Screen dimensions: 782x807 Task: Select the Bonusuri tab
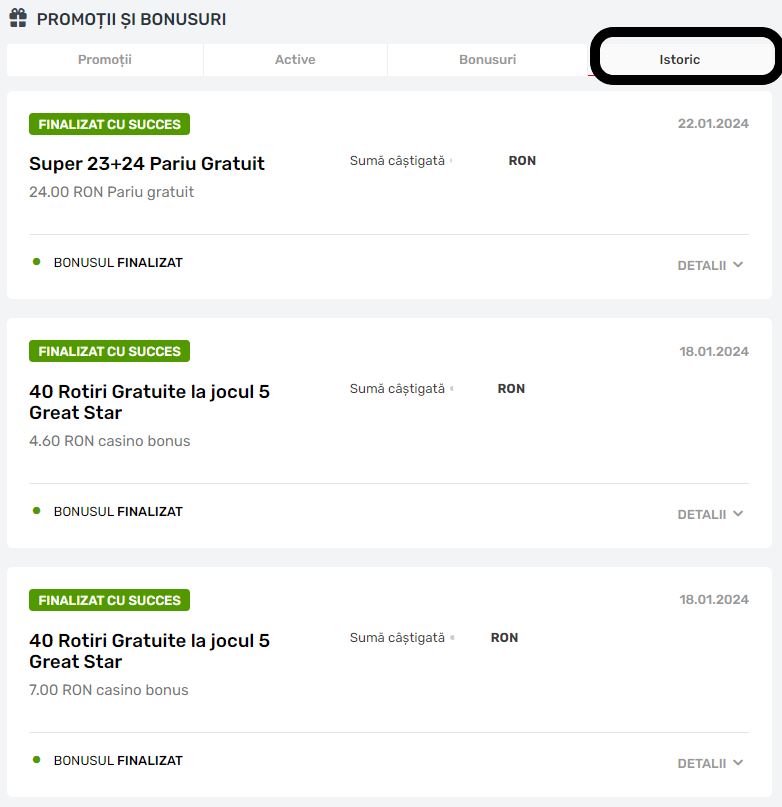[x=487, y=59]
